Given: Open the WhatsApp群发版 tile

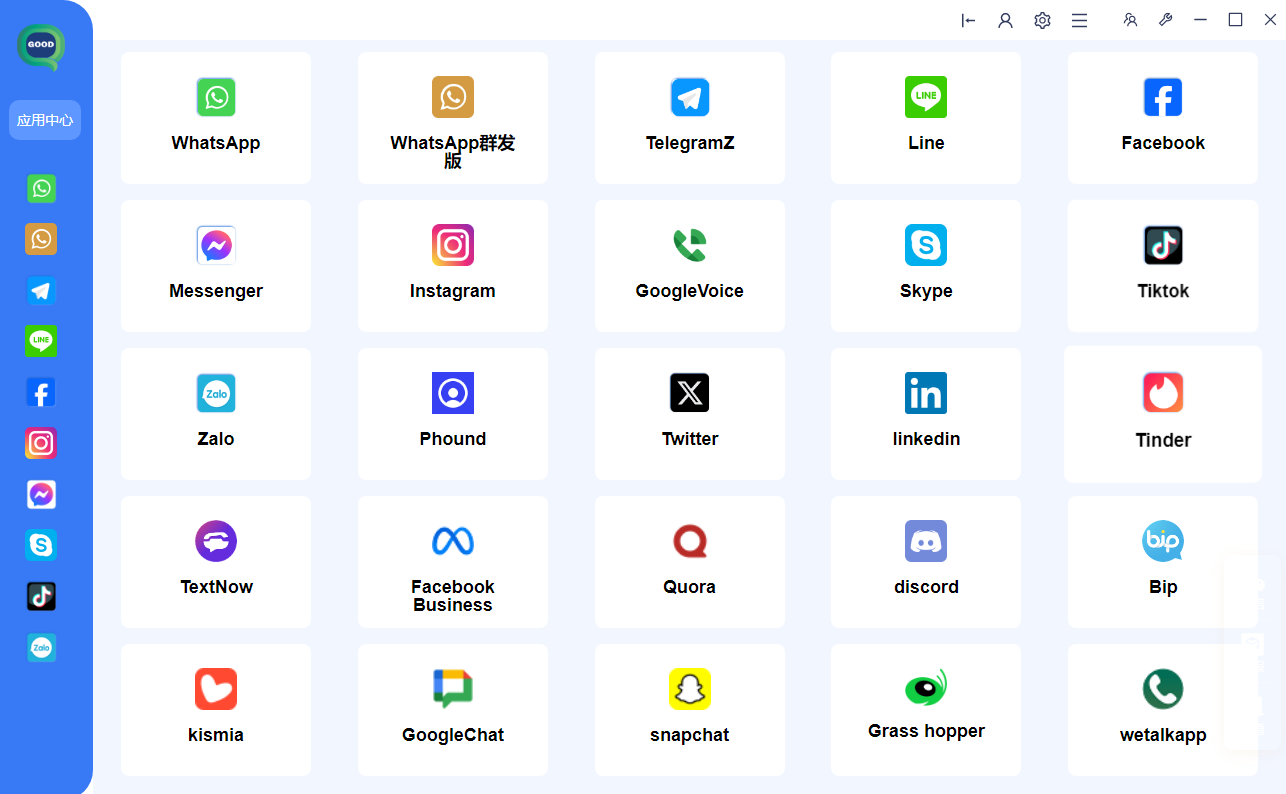Looking at the screenshot, I should coord(453,118).
